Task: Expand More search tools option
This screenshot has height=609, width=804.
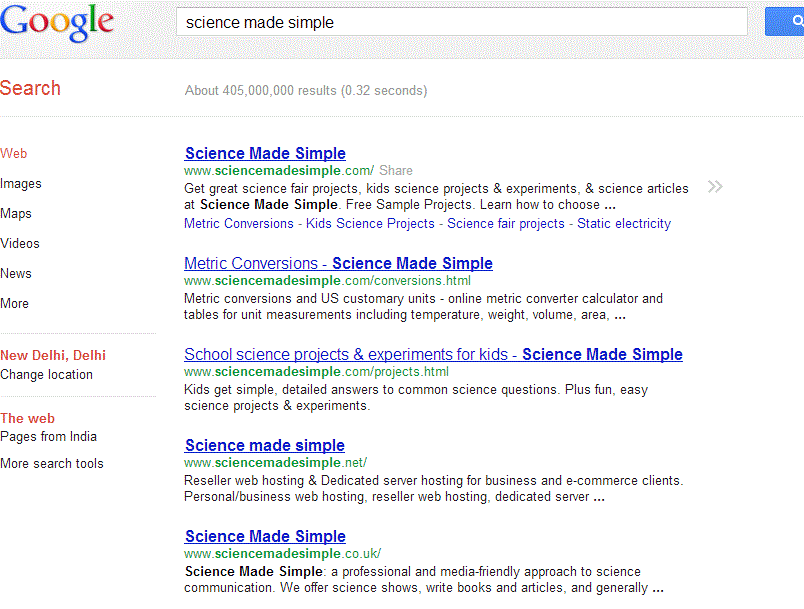Action: [x=52, y=464]
